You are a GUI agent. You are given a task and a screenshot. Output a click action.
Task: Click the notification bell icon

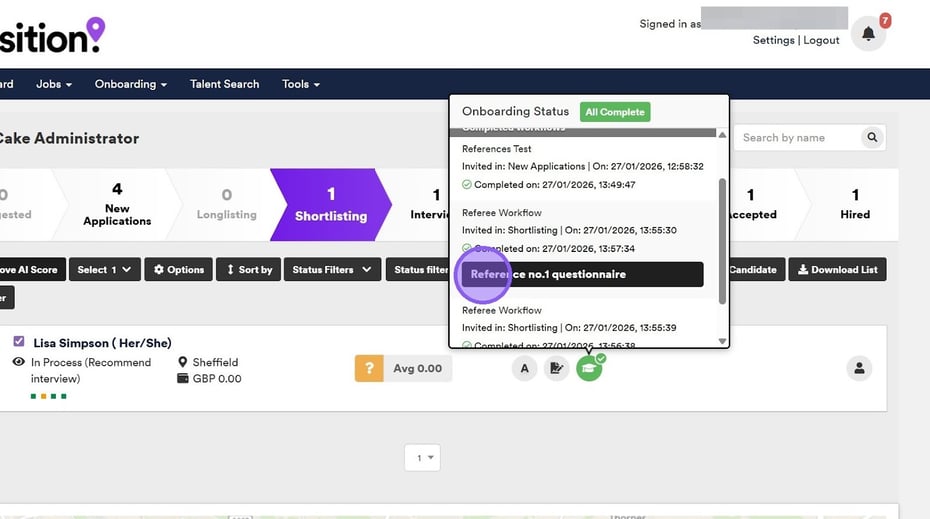point(868,34)
